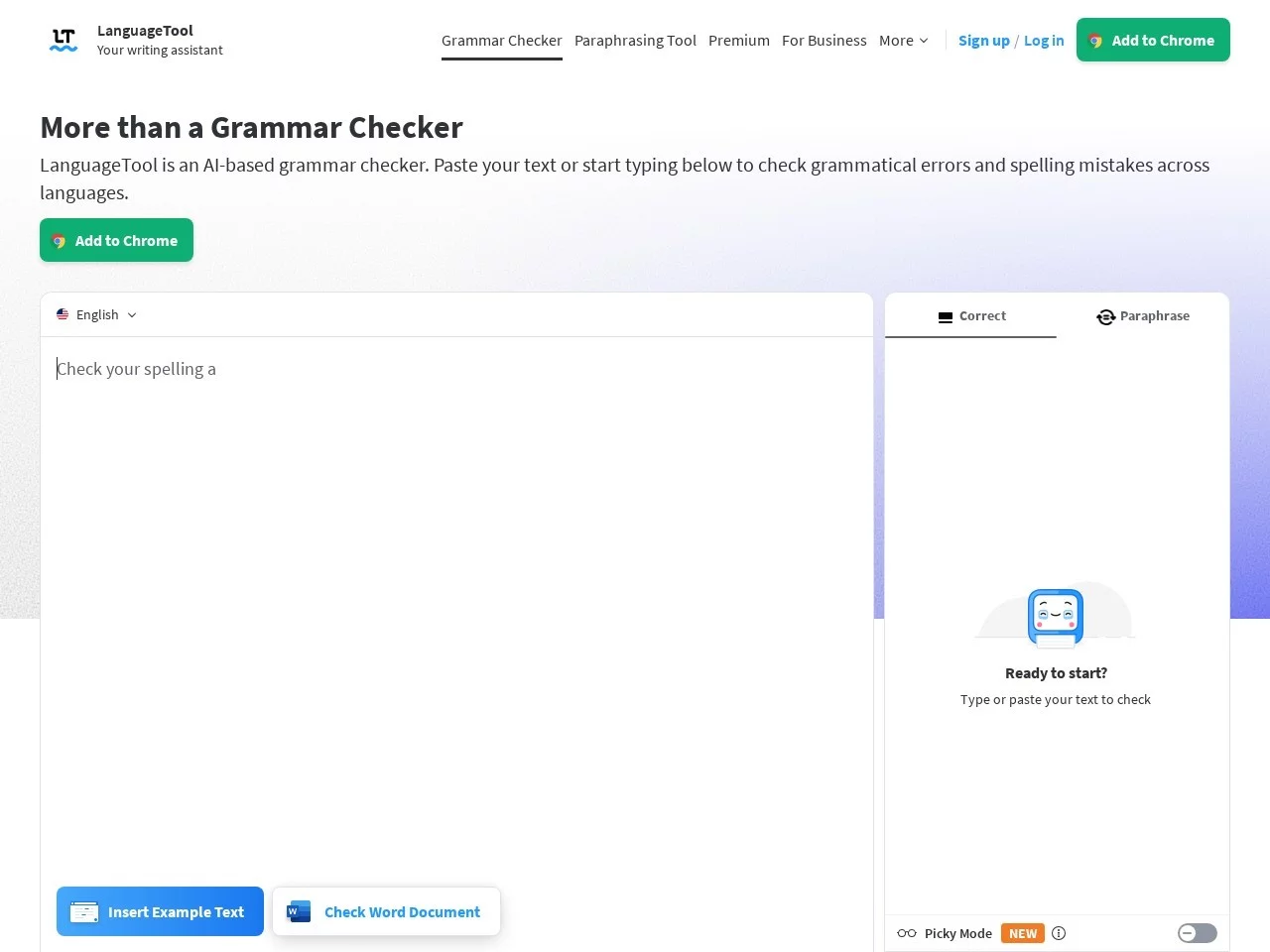Expand the More navigation menu
The height and width of the screenshot is (952, 1270).
click(x=903, y=41)
